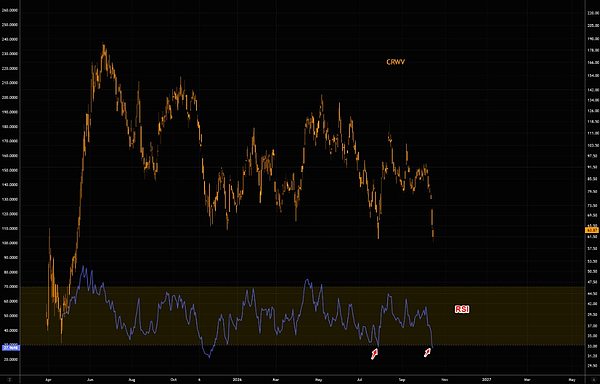Click the Apr label on time axis

click(48, 380)
